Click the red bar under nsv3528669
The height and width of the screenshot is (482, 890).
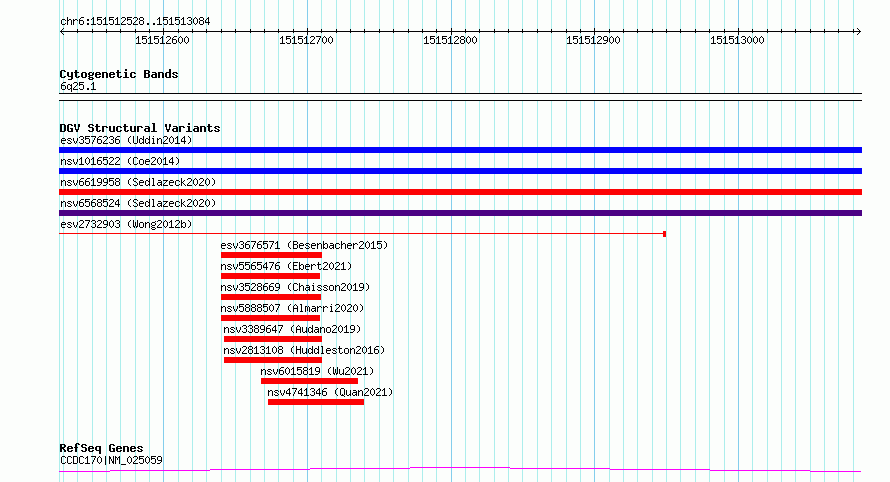[x=271, y=297]
